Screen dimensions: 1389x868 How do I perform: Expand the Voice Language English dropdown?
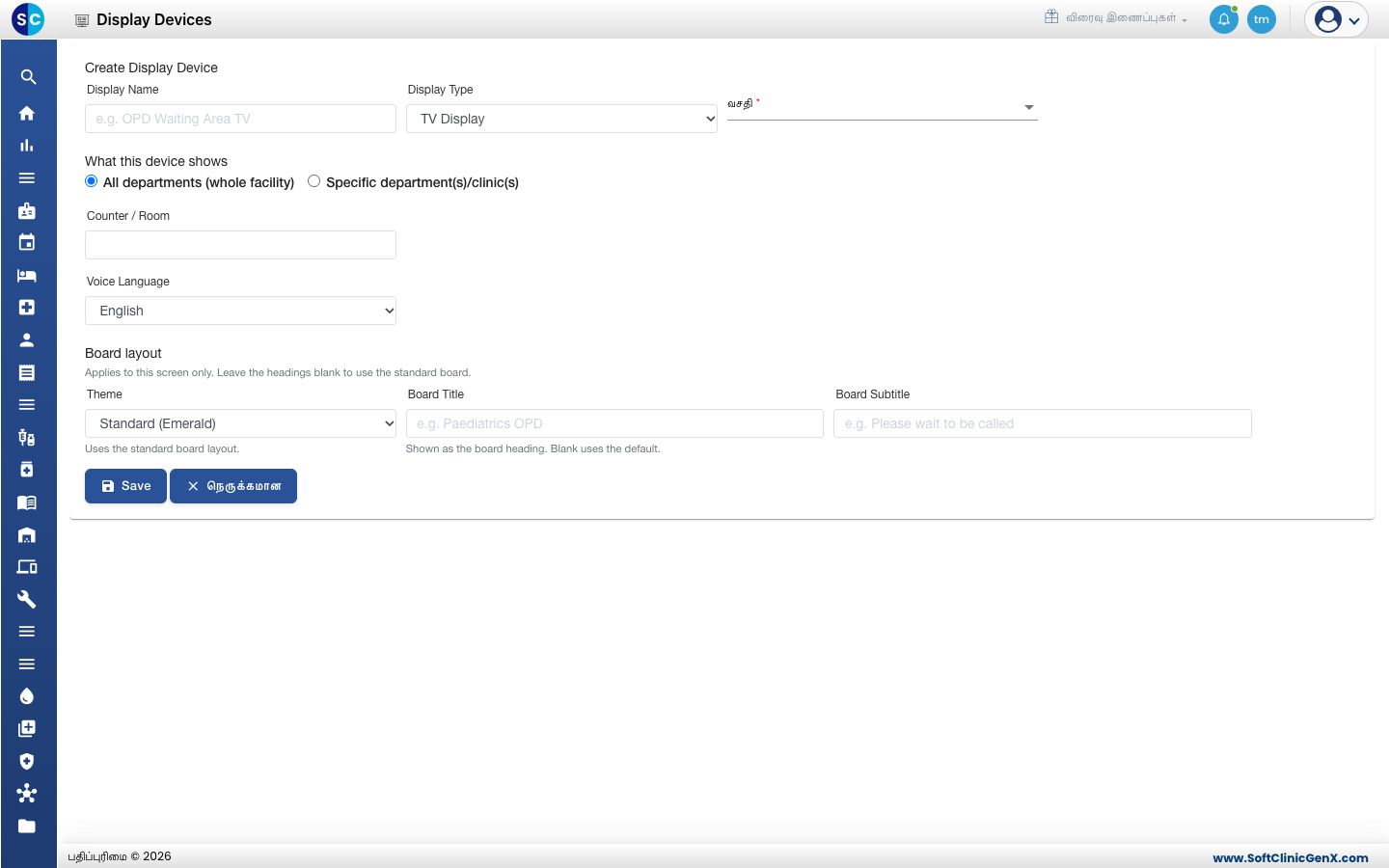click(x=240, y=311)
